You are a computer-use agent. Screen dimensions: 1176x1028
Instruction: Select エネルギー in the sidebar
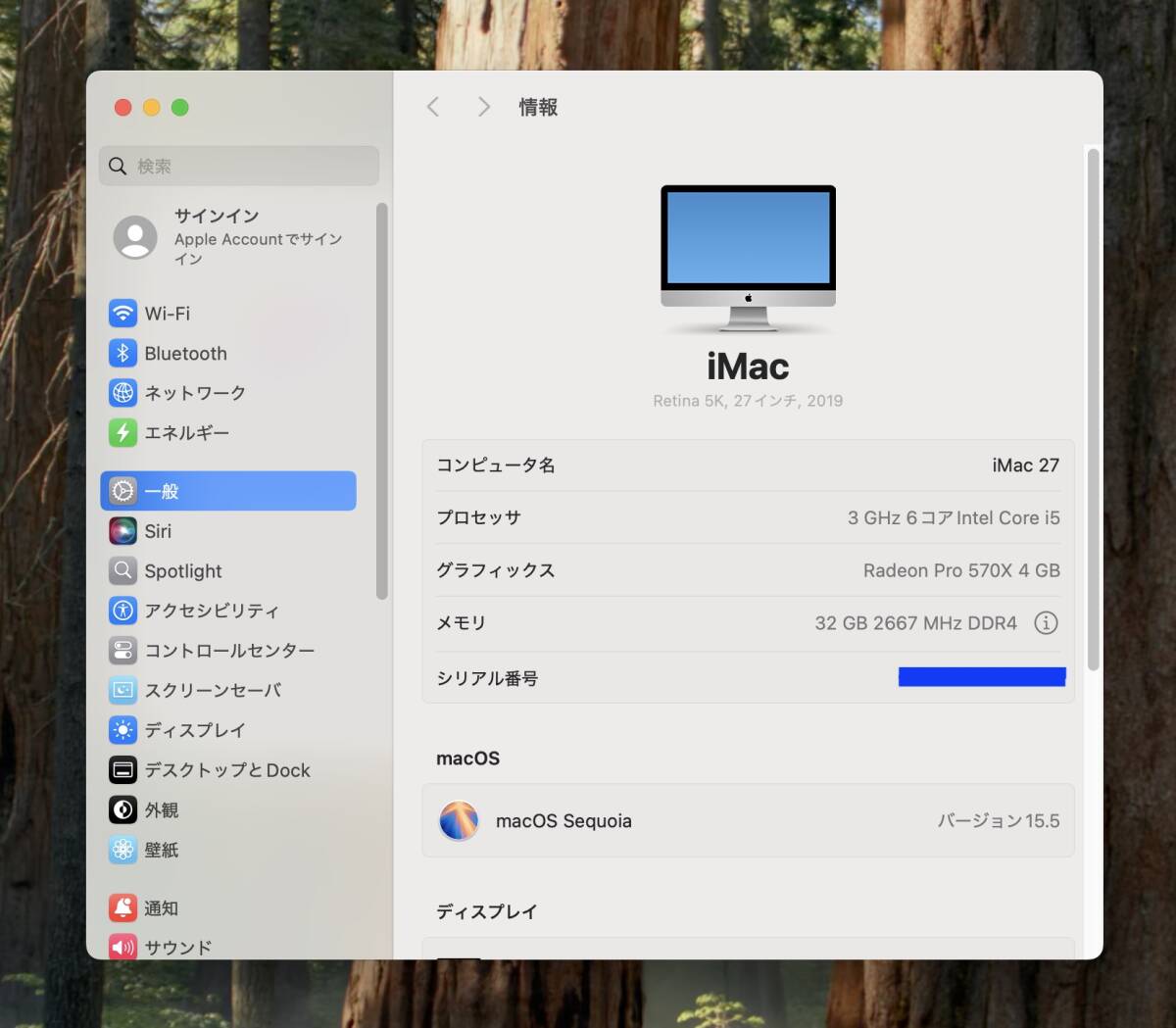pos(228,433)
